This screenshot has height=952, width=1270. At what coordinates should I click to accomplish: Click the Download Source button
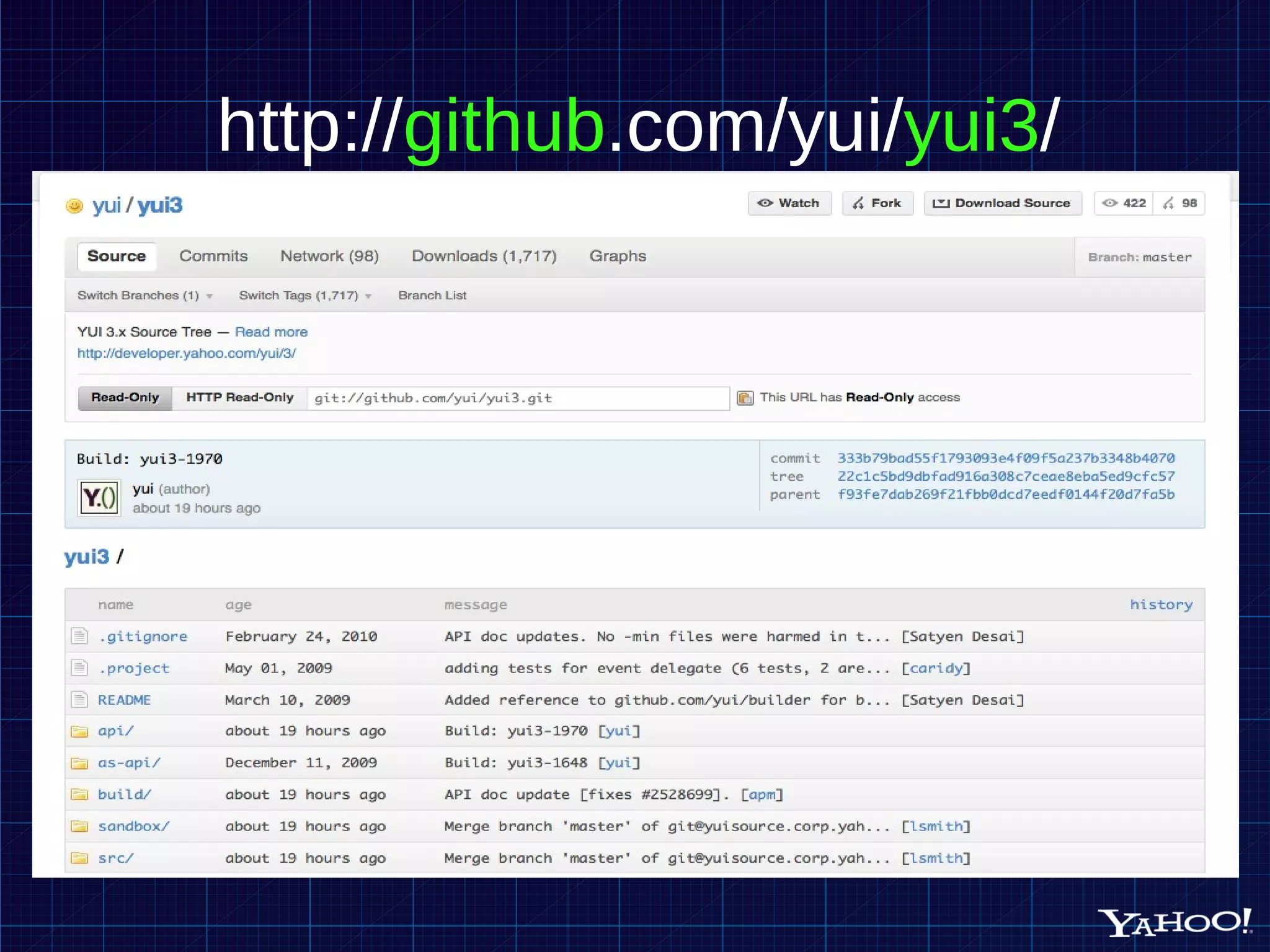[1003, 203]
